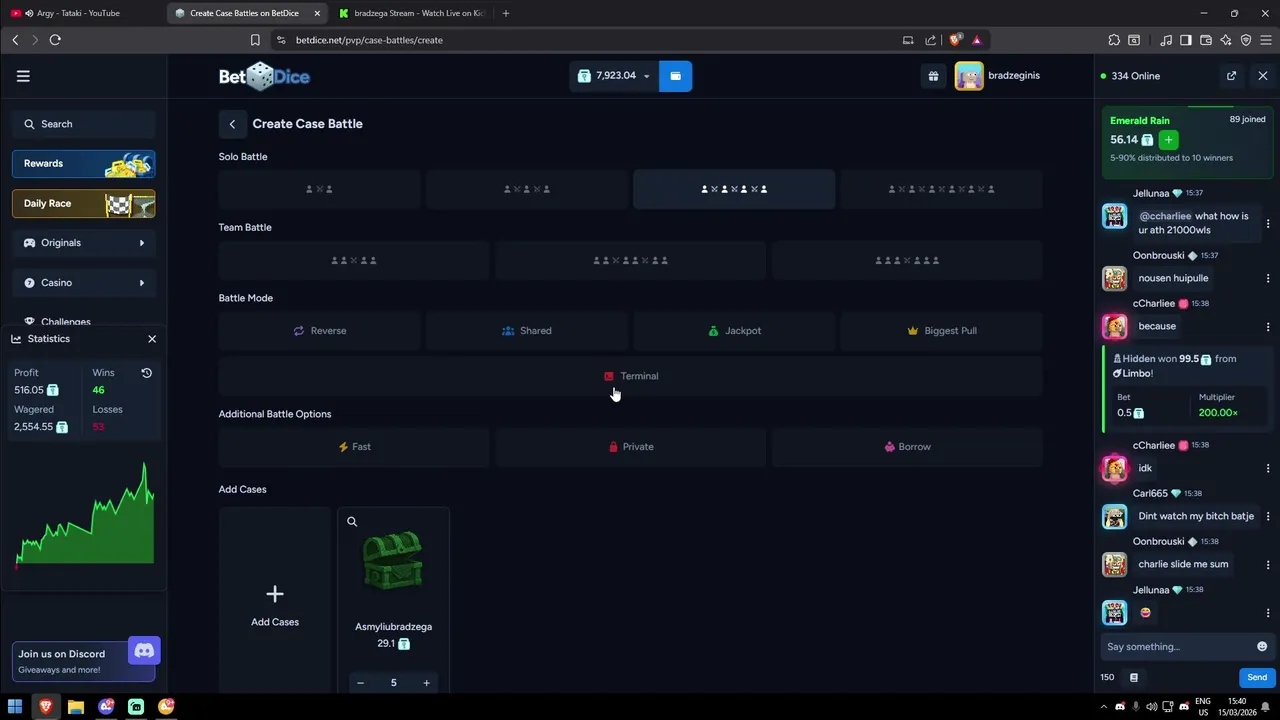Select 2v2 team battle
Image resolution: width=1280 pixels, height=720 pixels.
[x=354, y=260]
